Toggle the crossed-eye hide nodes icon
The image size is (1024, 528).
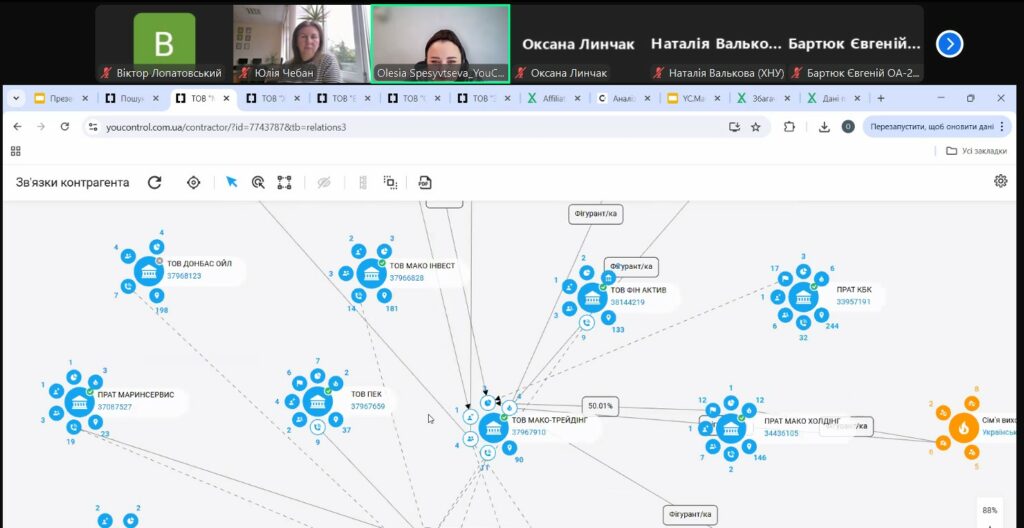(x=324, y=182)
